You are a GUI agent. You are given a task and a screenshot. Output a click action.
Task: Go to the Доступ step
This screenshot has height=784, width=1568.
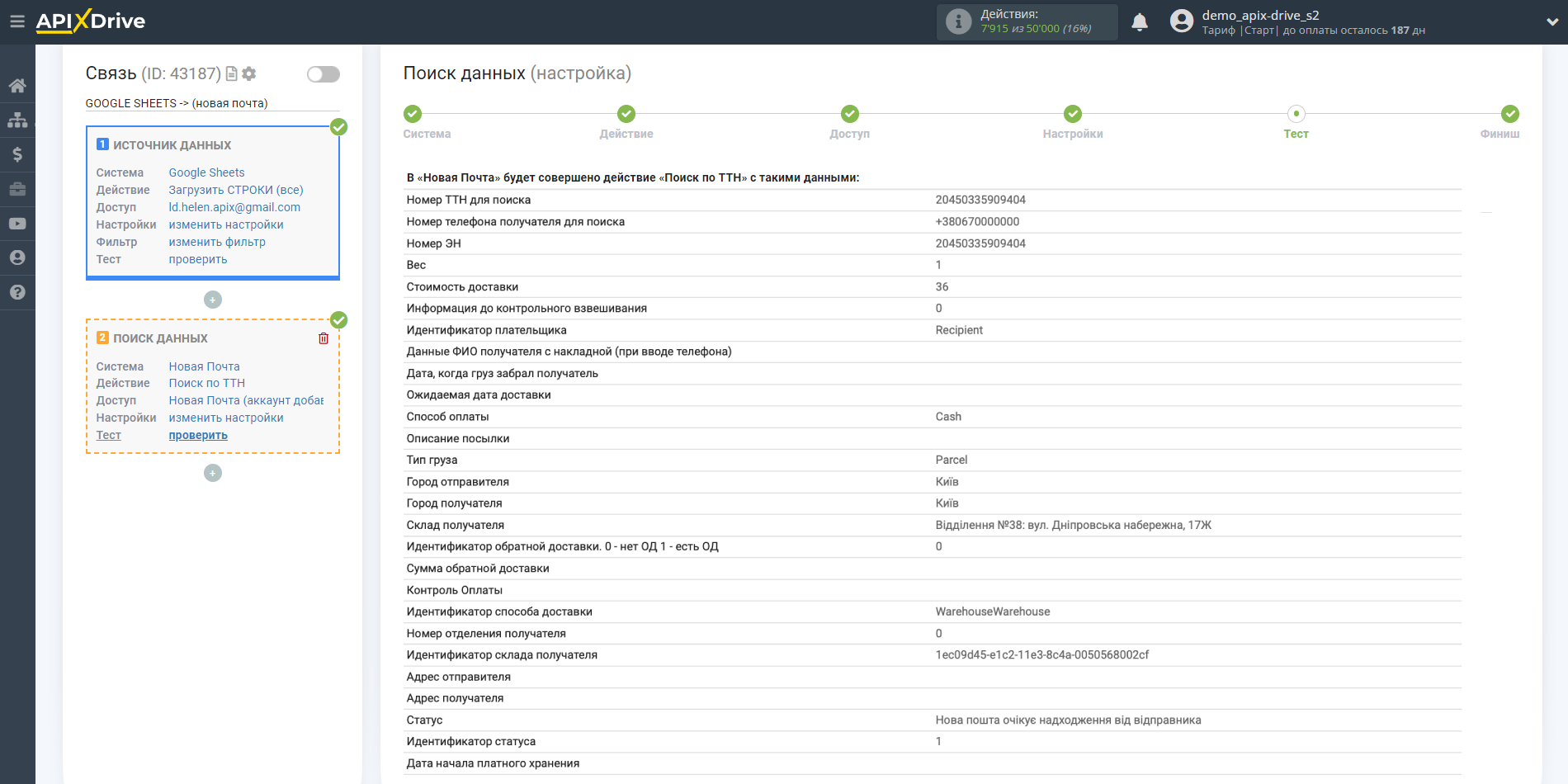[x=850, y=114]
